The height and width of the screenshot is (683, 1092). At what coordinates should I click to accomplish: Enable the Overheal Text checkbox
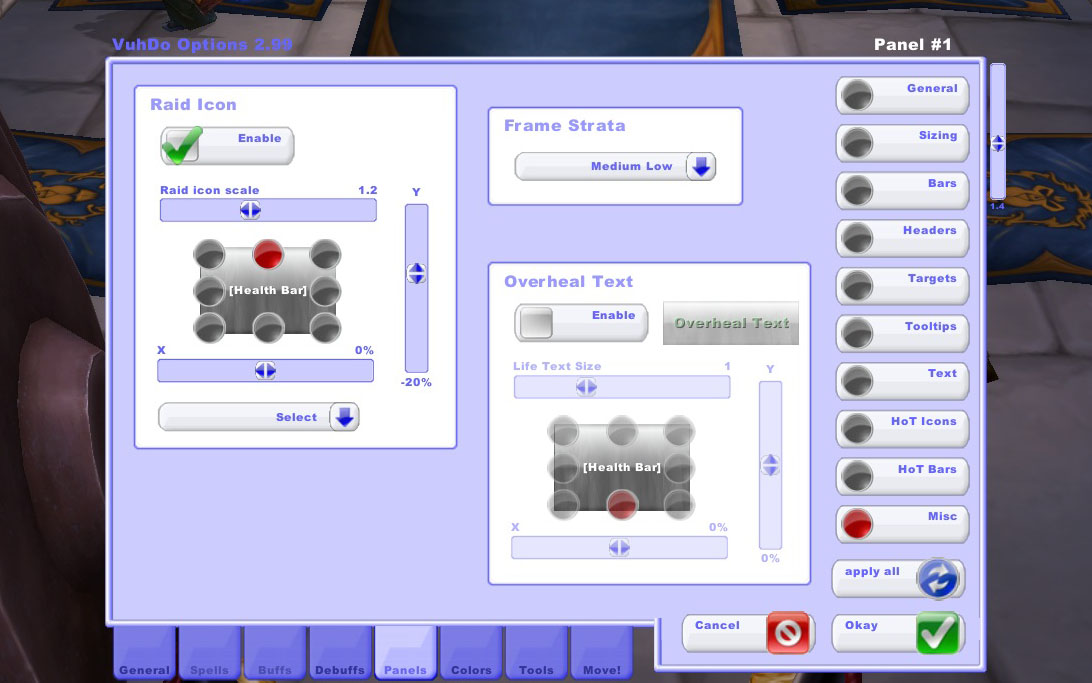pyautogui.click(x=536, y=322)
